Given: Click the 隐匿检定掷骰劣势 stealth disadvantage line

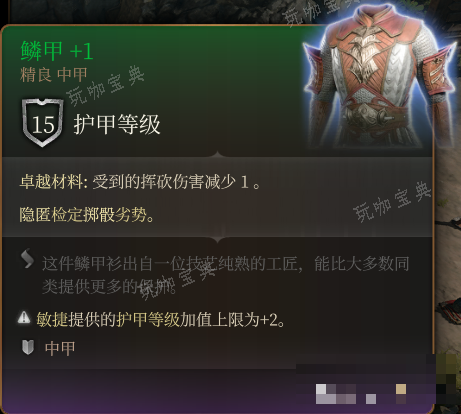Looking at the screenshot, I should [x=87, y=215].
